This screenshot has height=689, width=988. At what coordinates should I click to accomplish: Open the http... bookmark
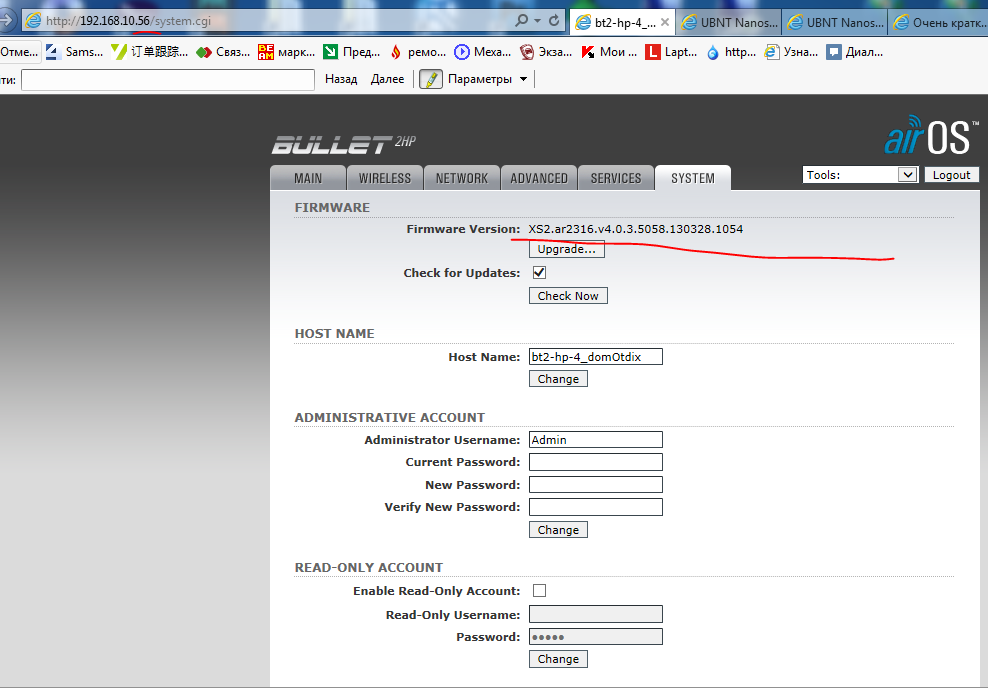[x=731, y=52]
